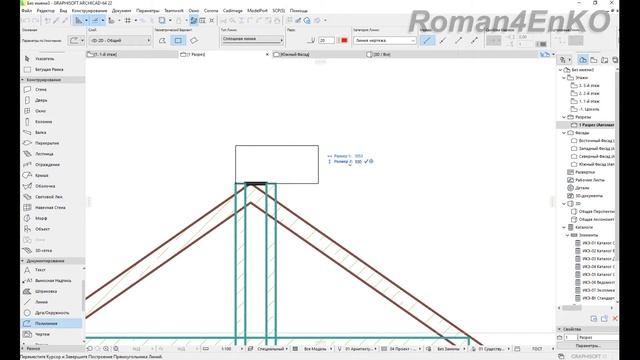
Task: Collapse the Каталоги tree node
Action: click(564, 227)
